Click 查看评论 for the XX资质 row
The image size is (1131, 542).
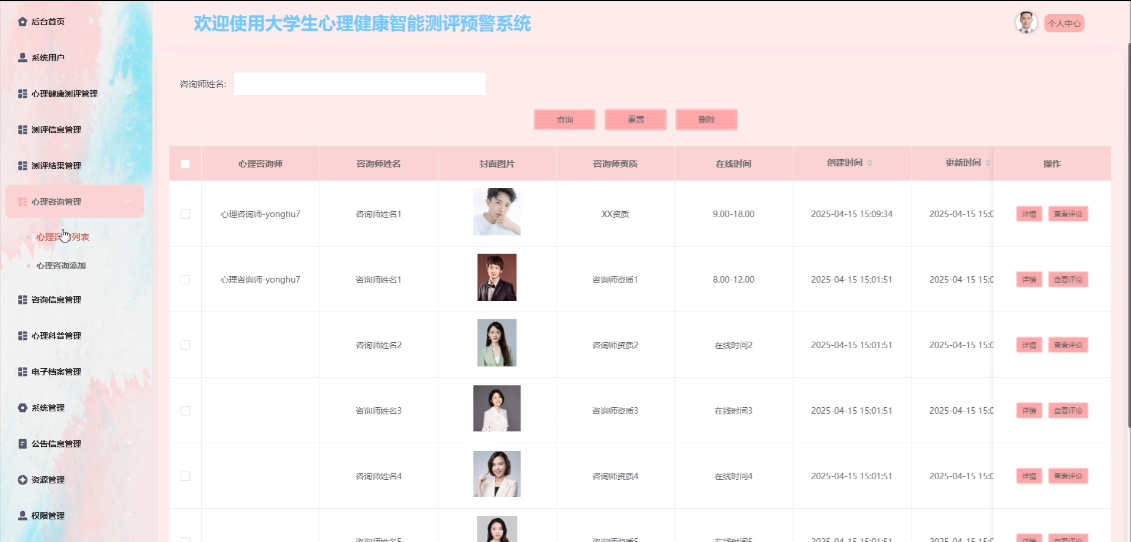point(1068,214)
